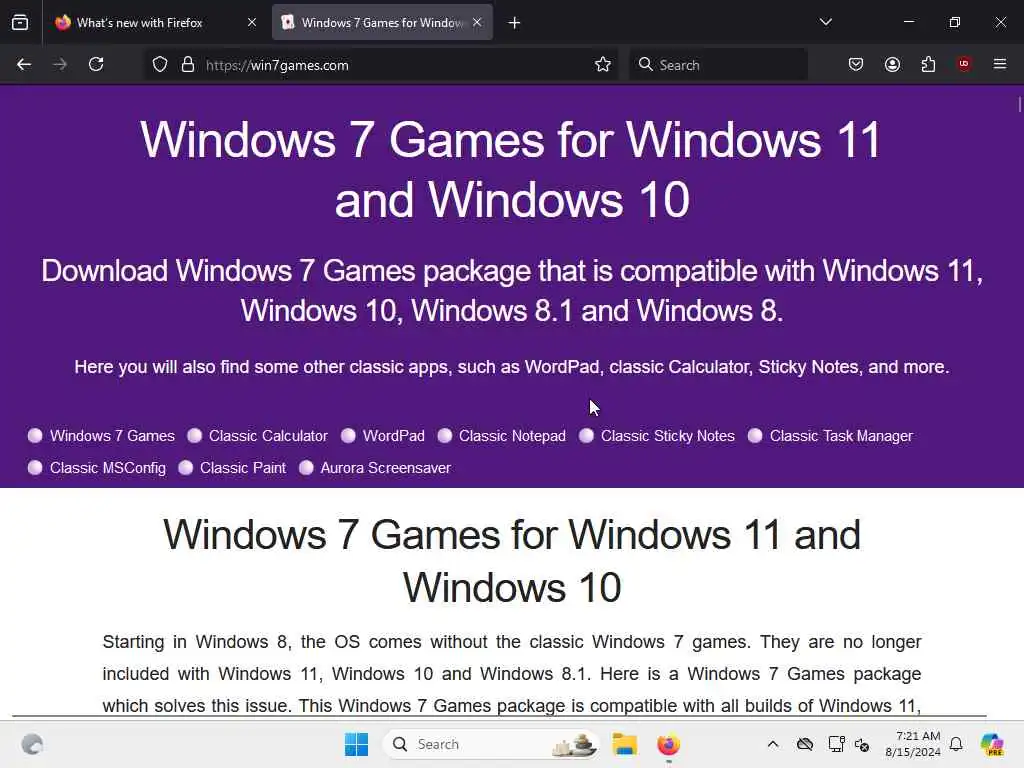1024x768 pixels.
Task: Close the Windows 7 Games tab
Action: pyautogui.click(x=477, y=22)
